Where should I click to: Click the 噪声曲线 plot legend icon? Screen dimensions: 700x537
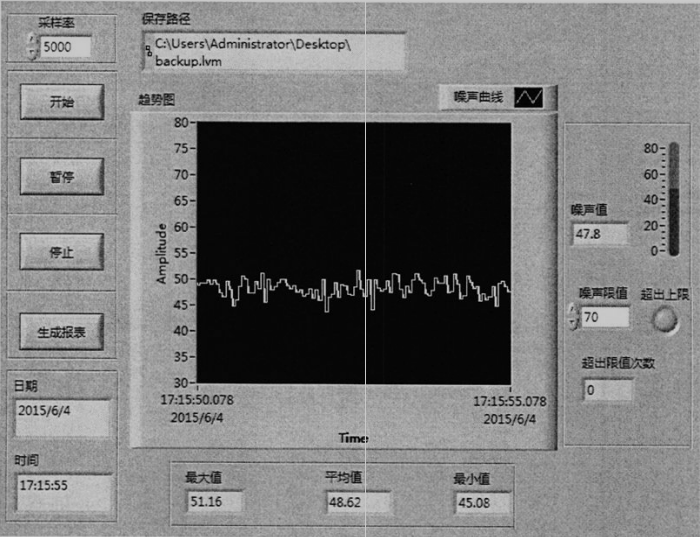click(529, 97)
